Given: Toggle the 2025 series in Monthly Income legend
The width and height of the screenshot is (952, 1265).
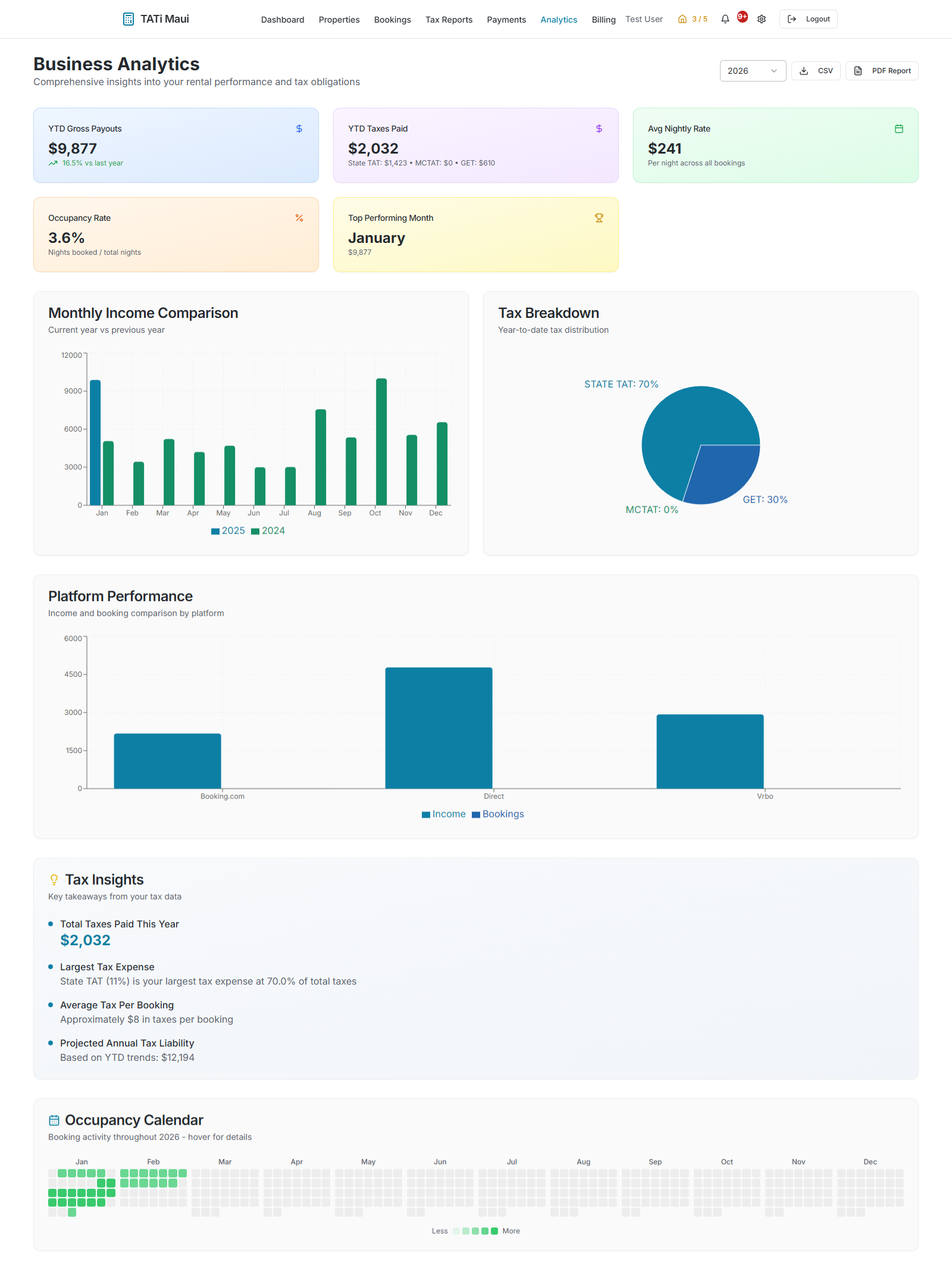Looking at the screenshot, I should 227,530.
